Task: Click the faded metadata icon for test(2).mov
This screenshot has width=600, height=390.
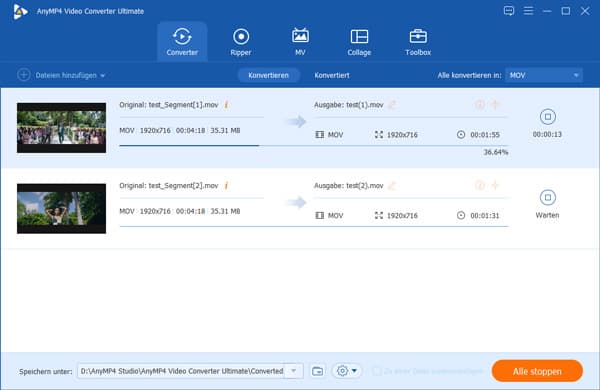Action: pos(479,186)
